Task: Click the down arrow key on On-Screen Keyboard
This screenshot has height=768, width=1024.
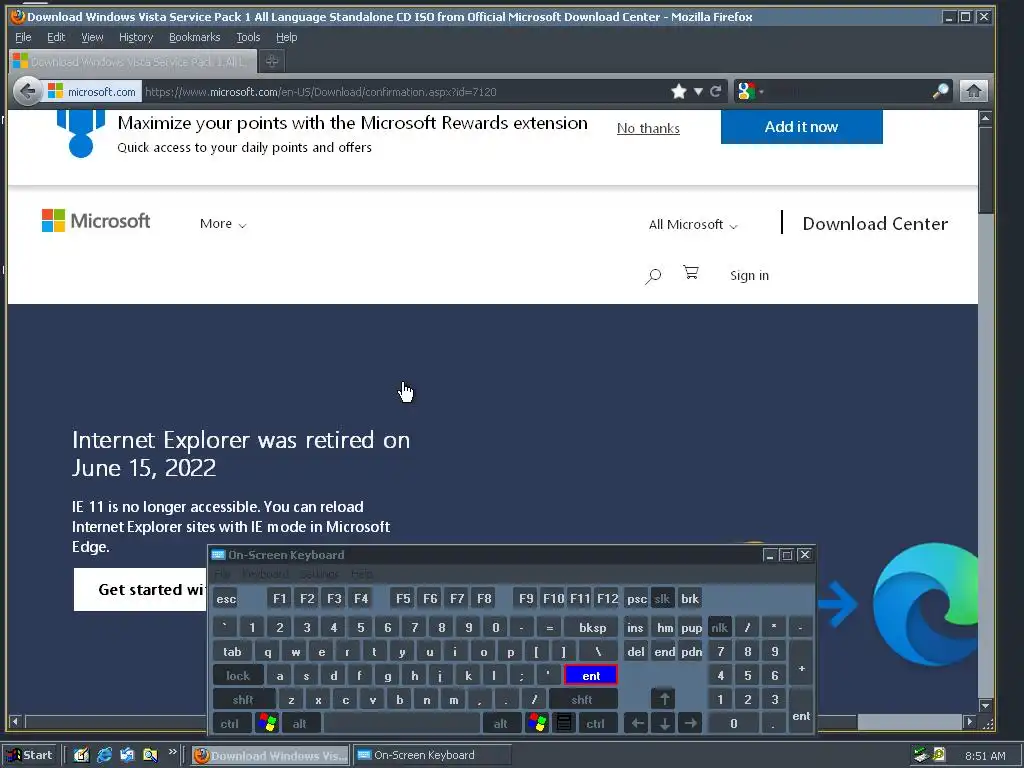Action: coord(664,723)
